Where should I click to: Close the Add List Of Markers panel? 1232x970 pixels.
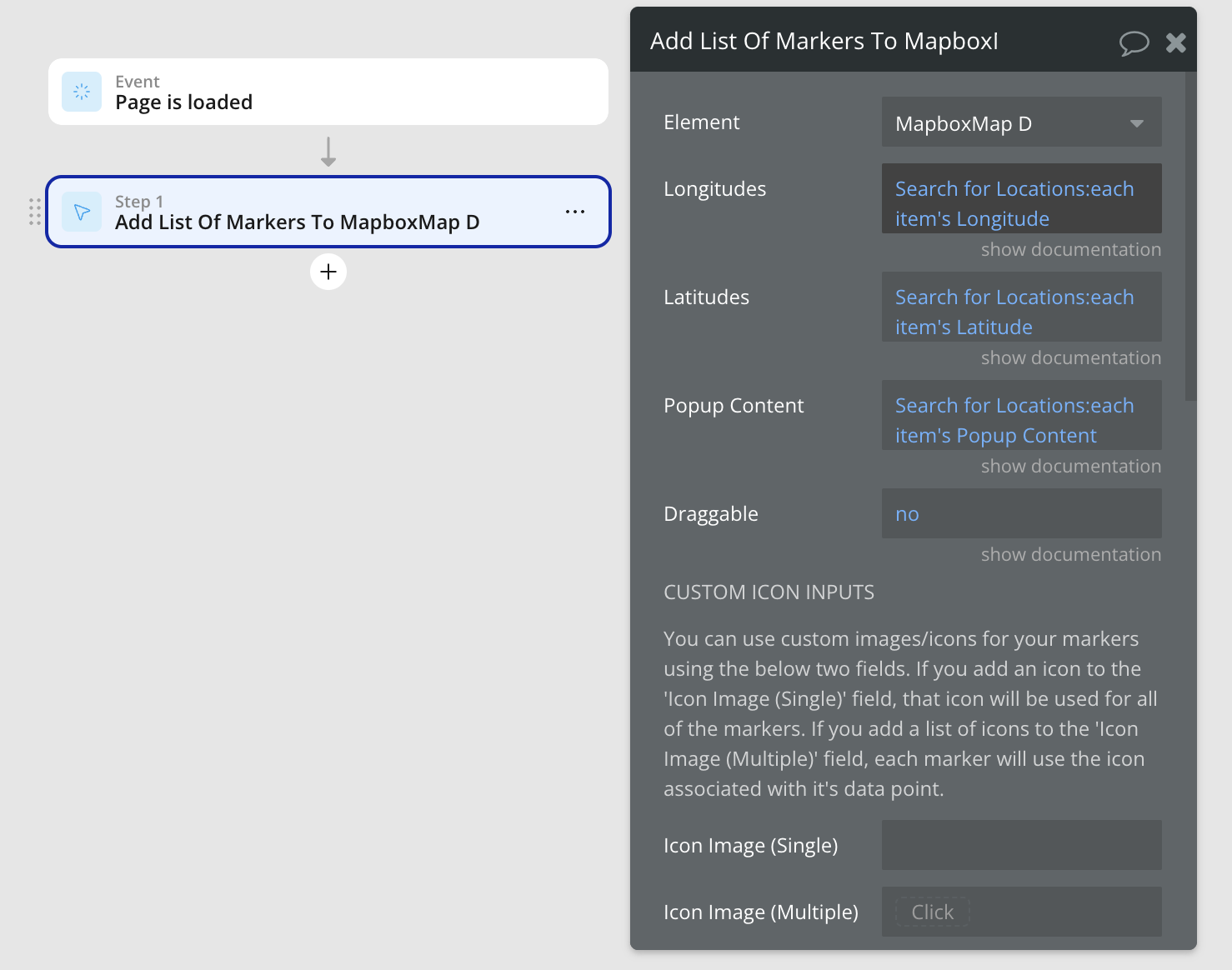[1175, 42]
